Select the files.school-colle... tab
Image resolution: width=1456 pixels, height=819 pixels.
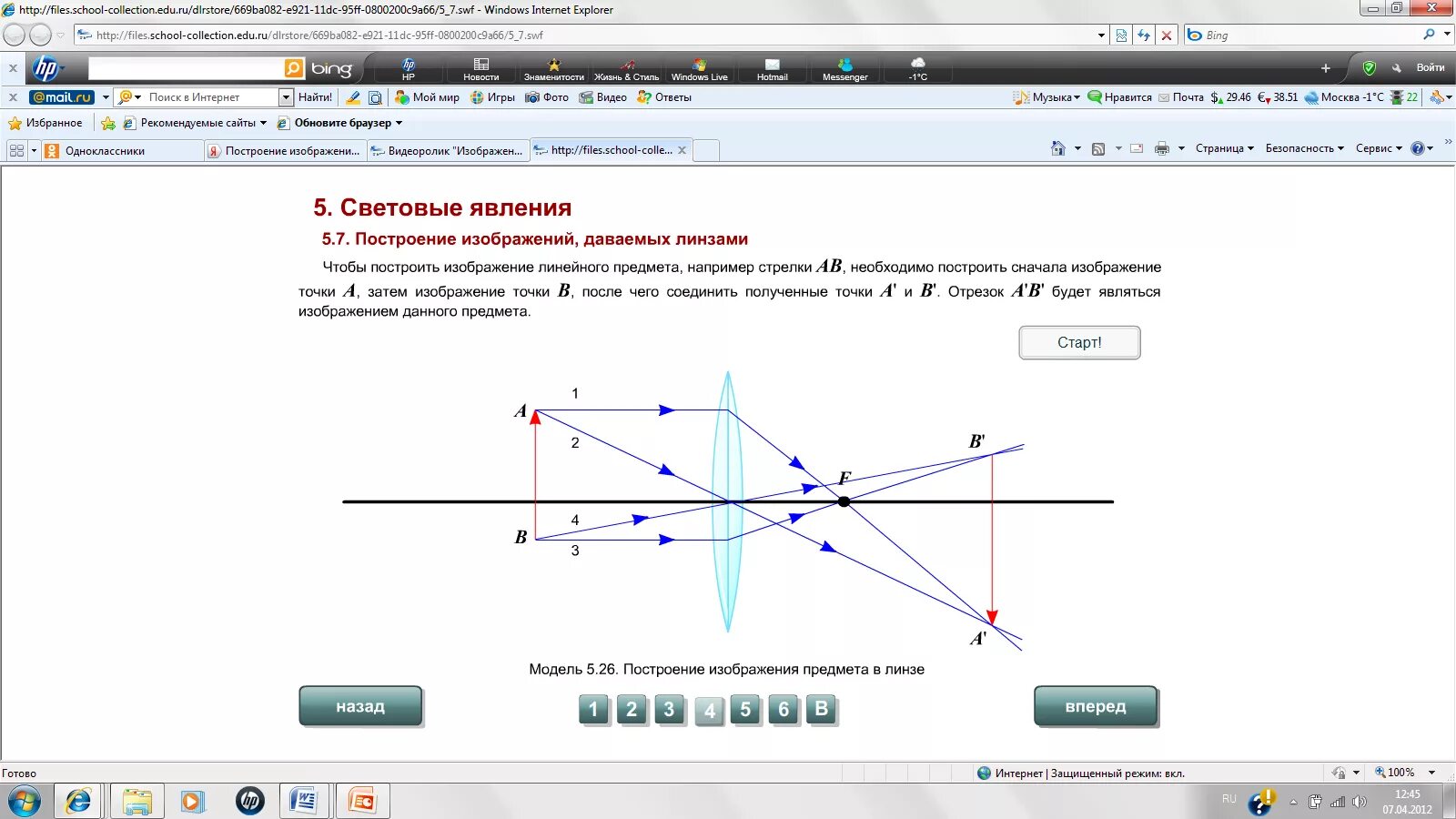click(611, 150)
